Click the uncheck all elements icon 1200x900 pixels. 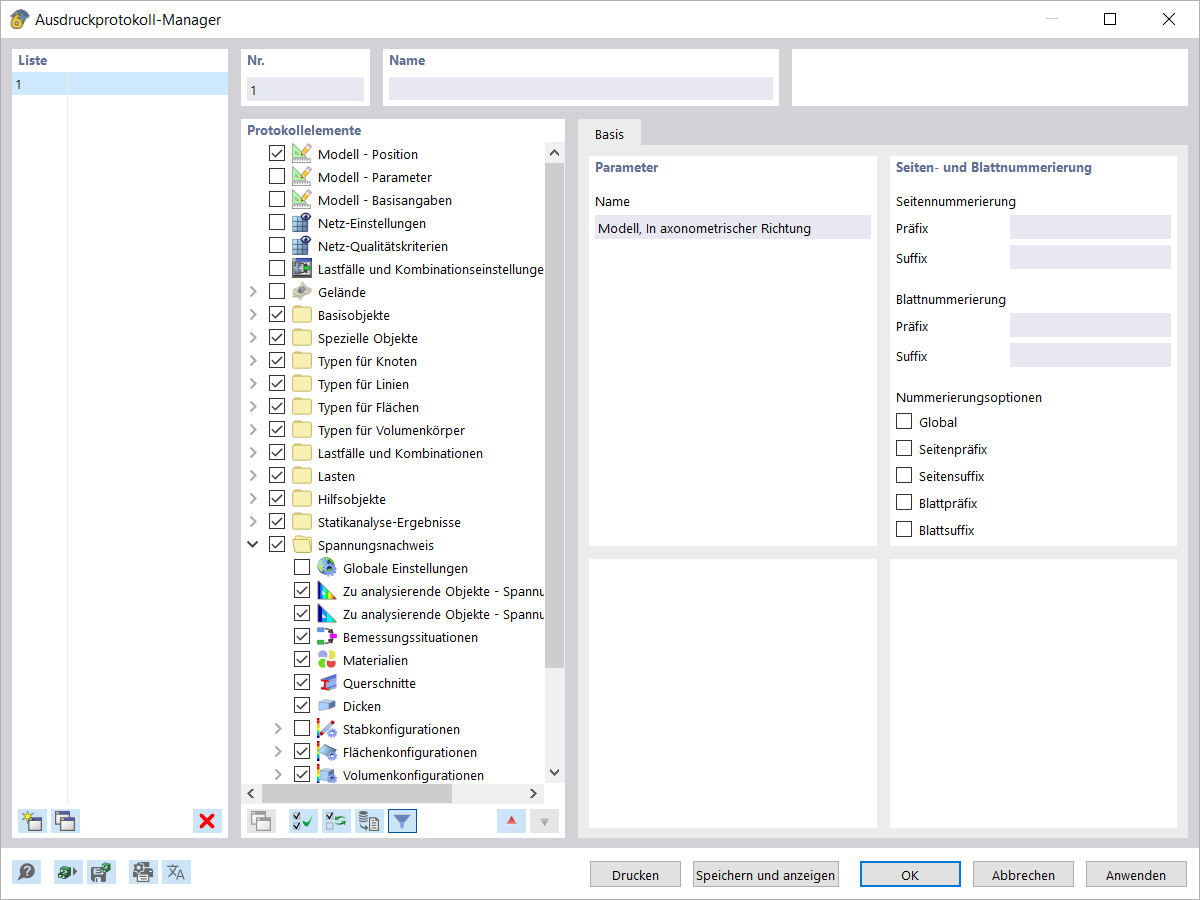(x=336, y=821)
